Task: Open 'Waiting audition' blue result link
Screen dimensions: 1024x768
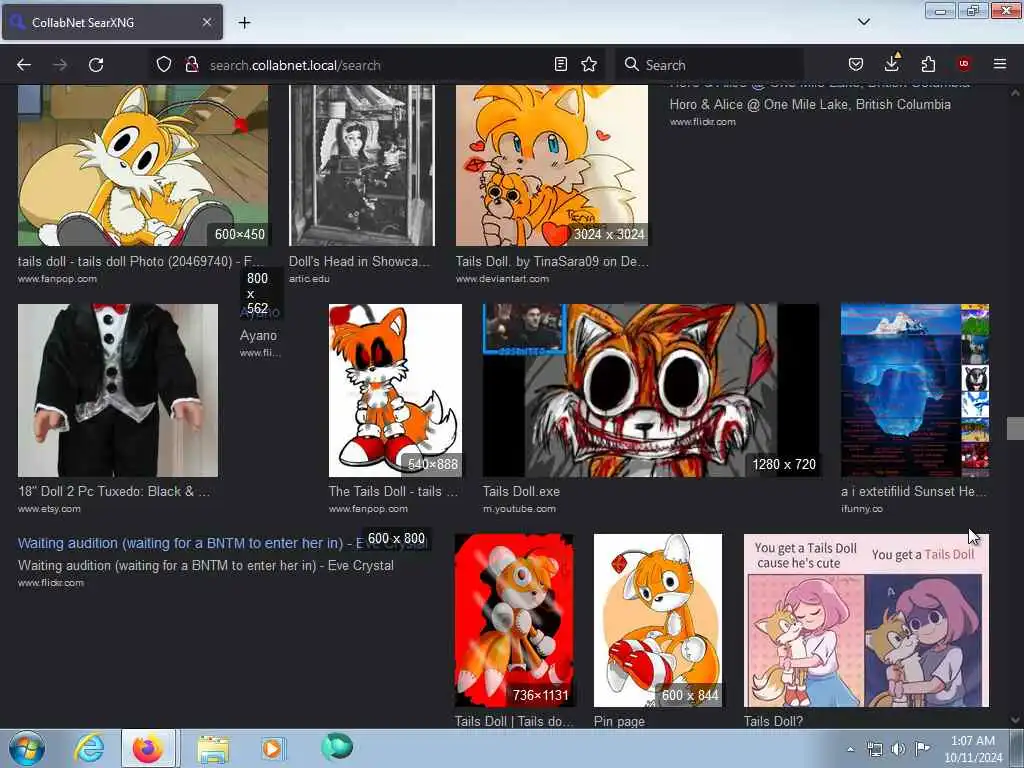Action: click(x=189, y=543)
